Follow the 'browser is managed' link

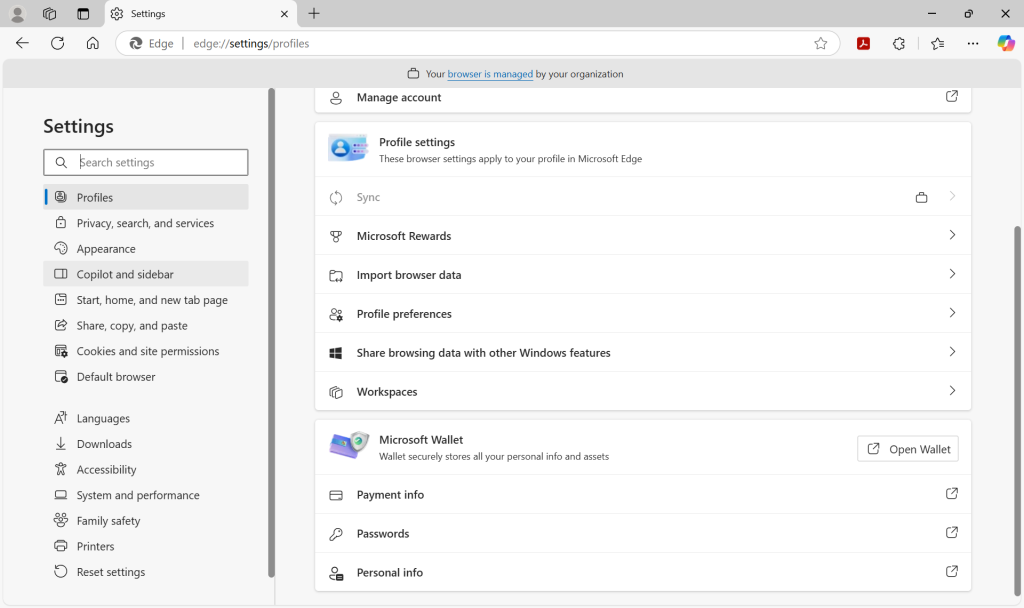click(490, 74)
